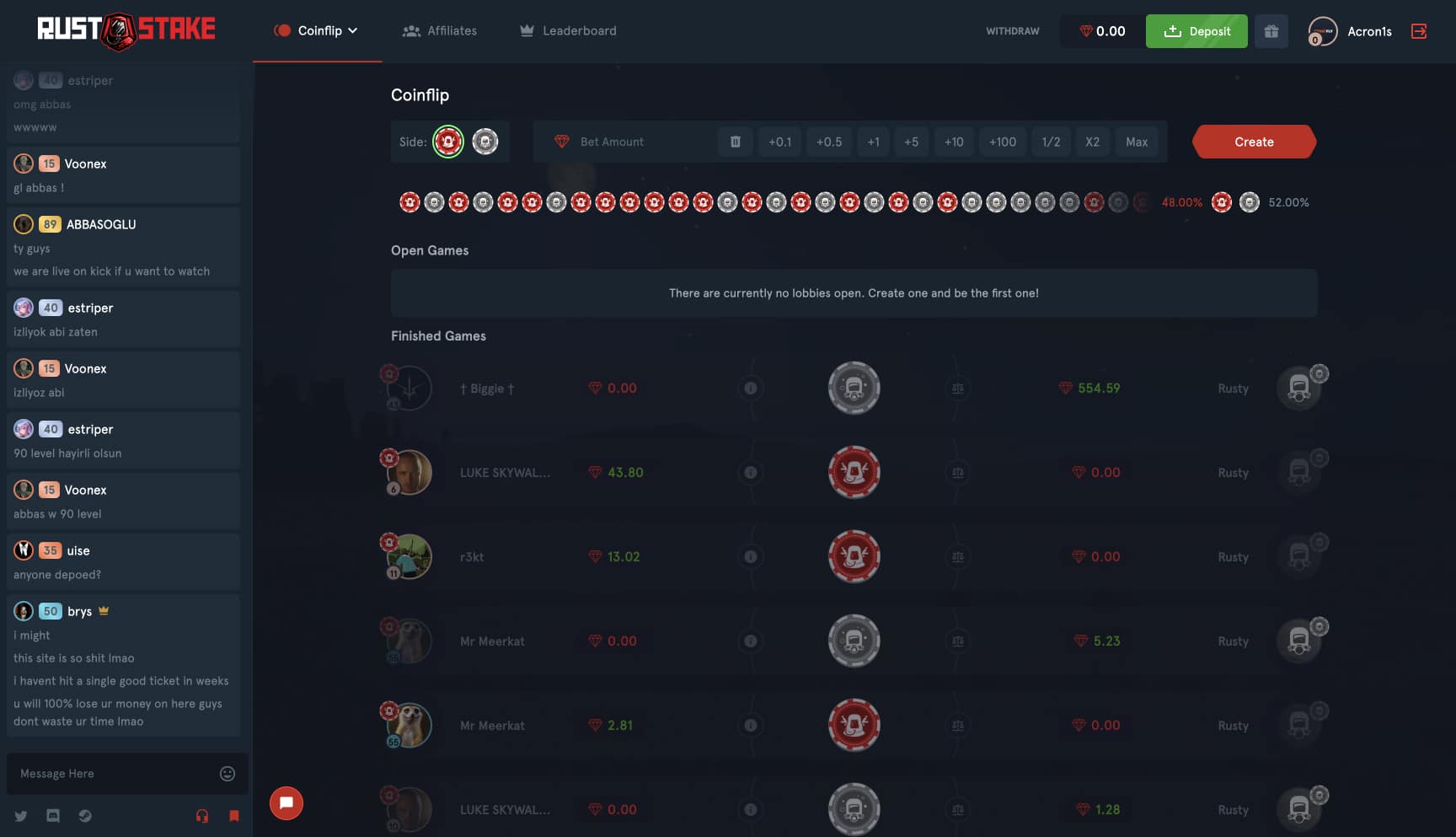Open the Acron1s profile avatar
Screen dimensions: 1456x837
coord(1323,31)
